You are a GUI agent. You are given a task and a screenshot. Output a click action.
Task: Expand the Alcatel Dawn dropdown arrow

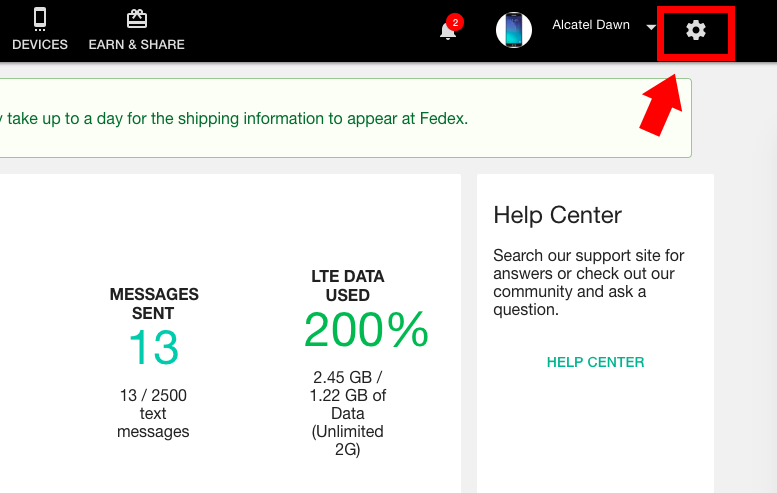pos(651,27)
